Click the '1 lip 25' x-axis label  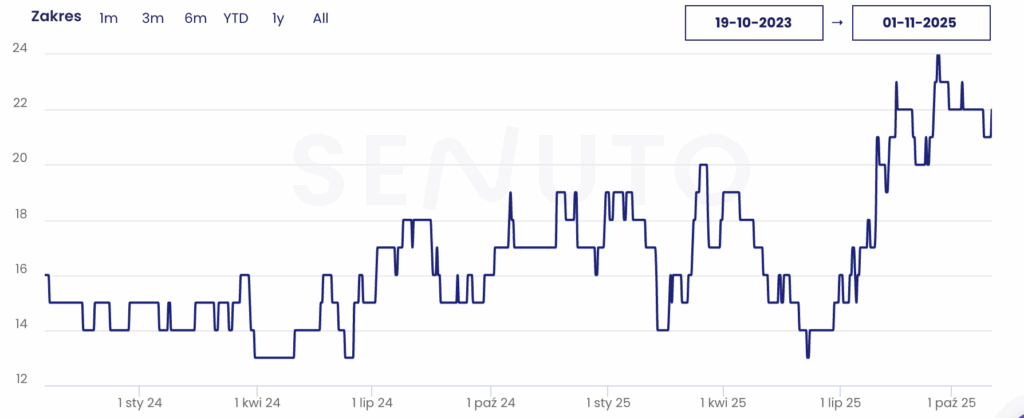(838, 403)
